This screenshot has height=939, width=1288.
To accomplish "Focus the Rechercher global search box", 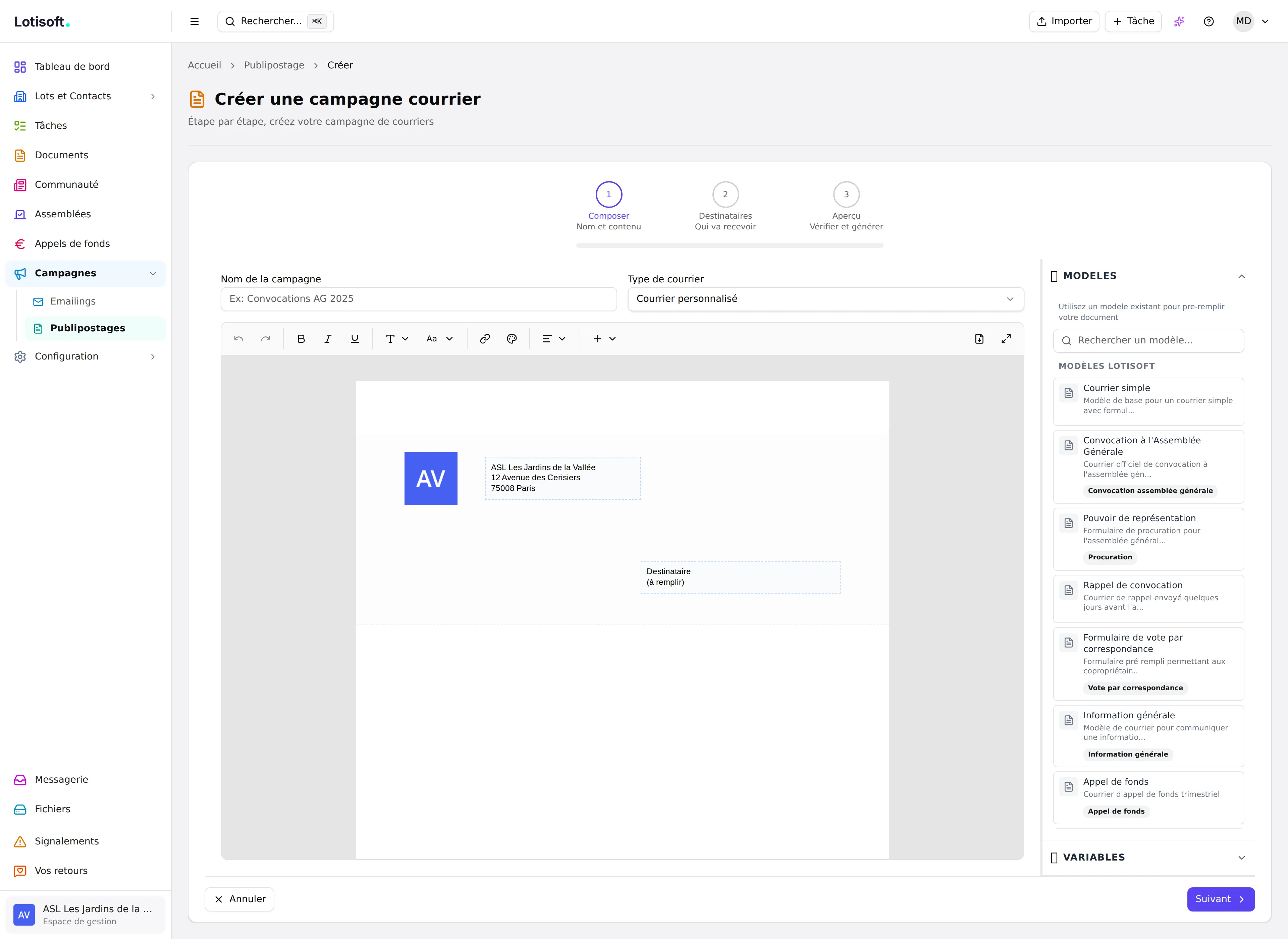I will point(276,21).
